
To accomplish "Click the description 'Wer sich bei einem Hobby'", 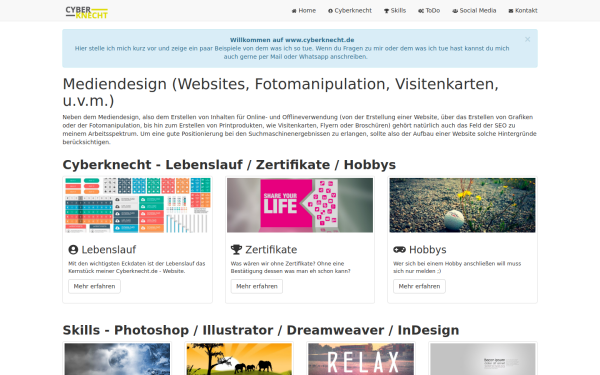I will tap(457, 267).
